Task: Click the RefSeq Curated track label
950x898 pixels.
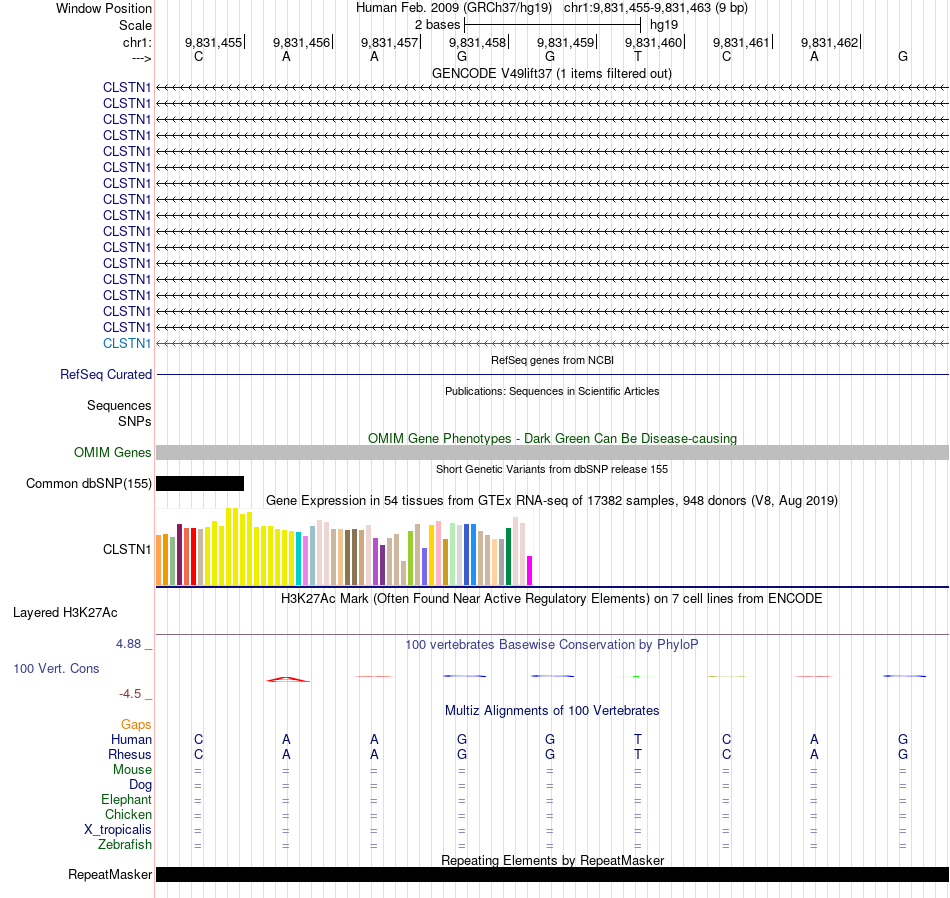Action: coord(105,374)
